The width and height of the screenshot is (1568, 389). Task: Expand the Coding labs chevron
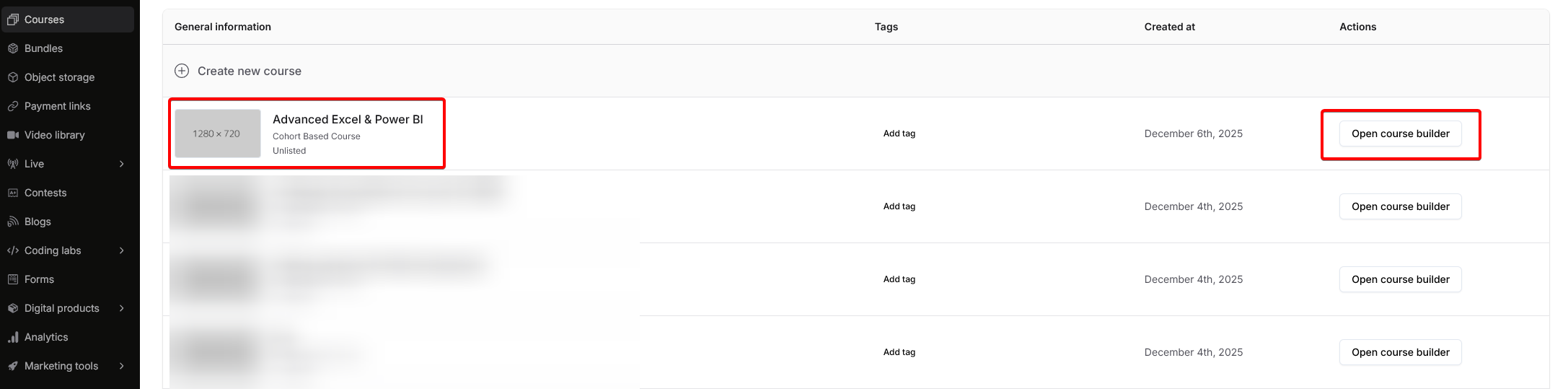[121, 250]
